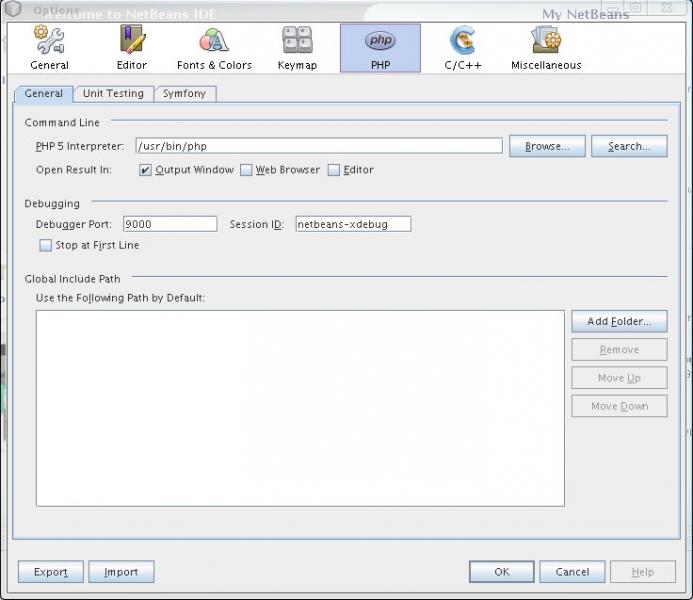Screen dimensions: 693x600
Task: Open the Editor options category
Action: 132,48
